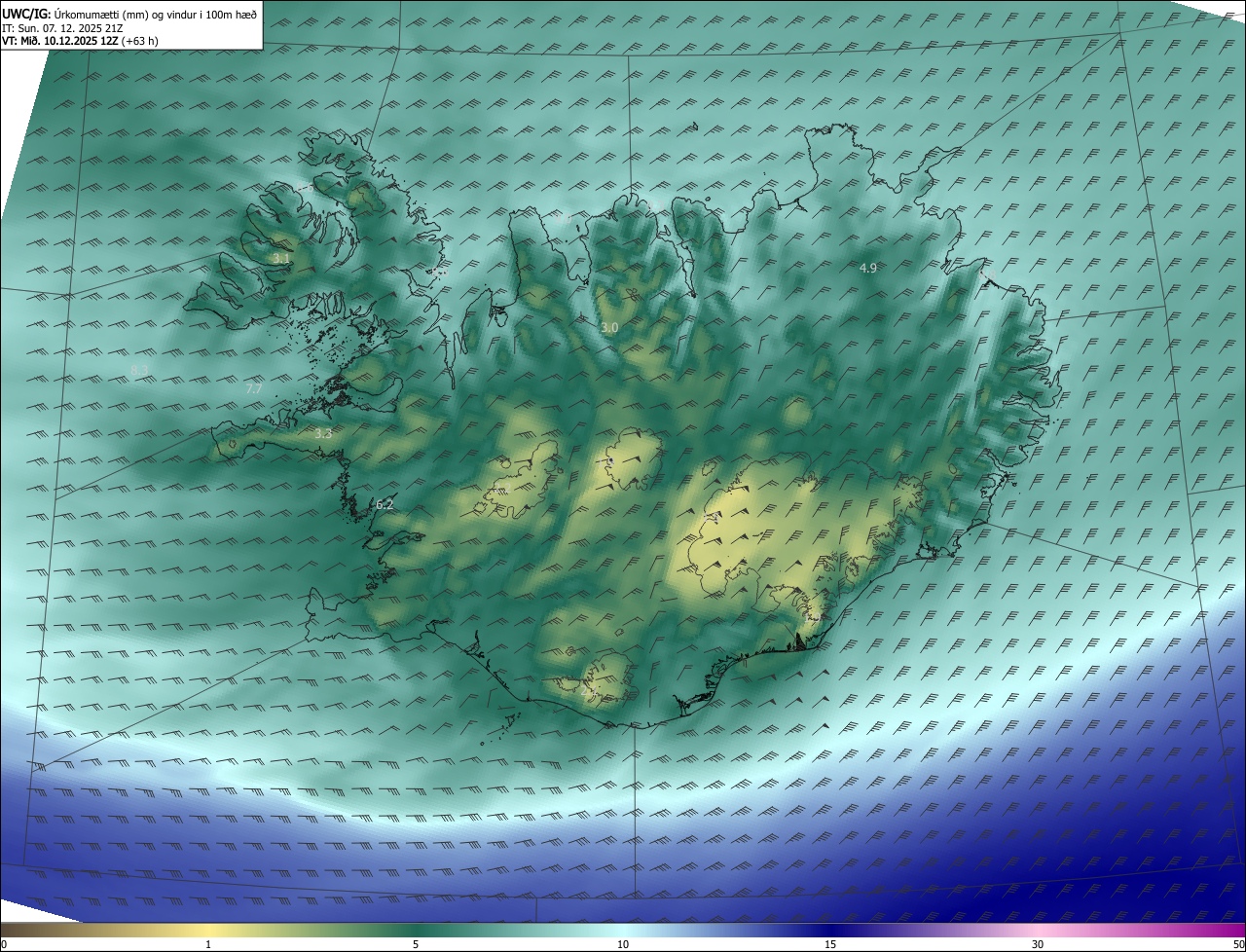Click the '50' tick label on the color scale

1238,944
